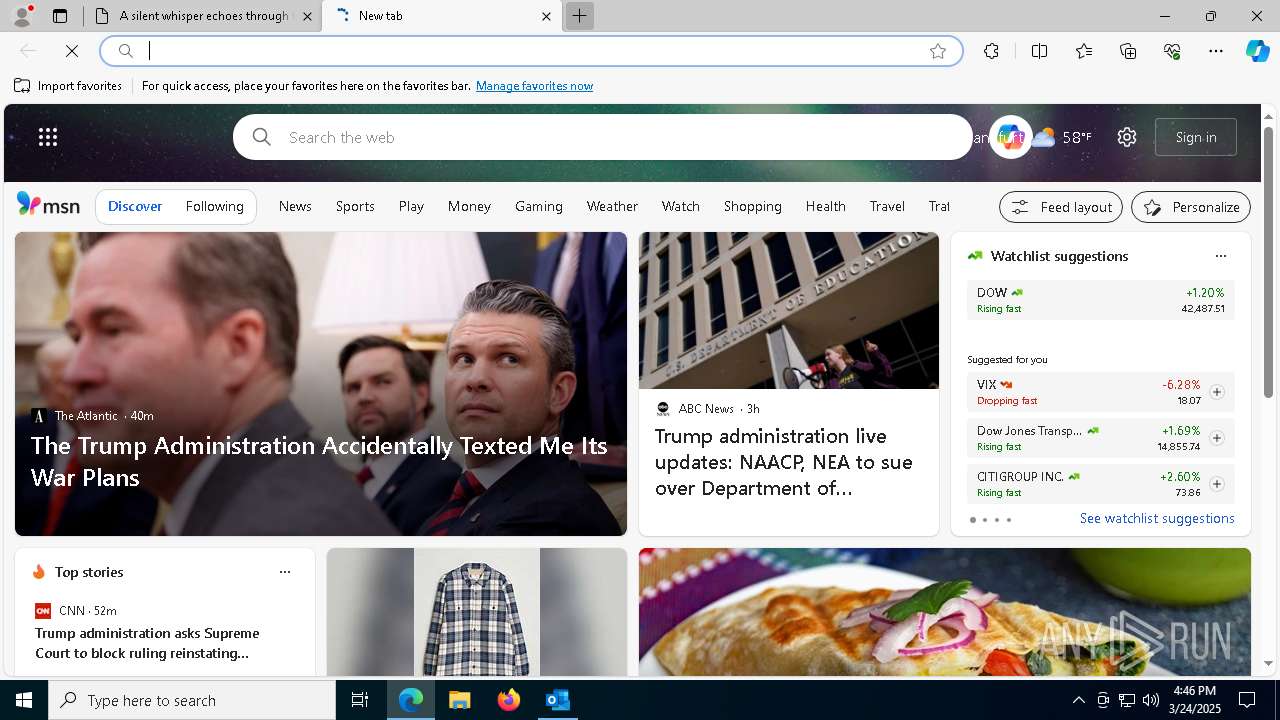Add this page to favorites star

click(938, 51)
